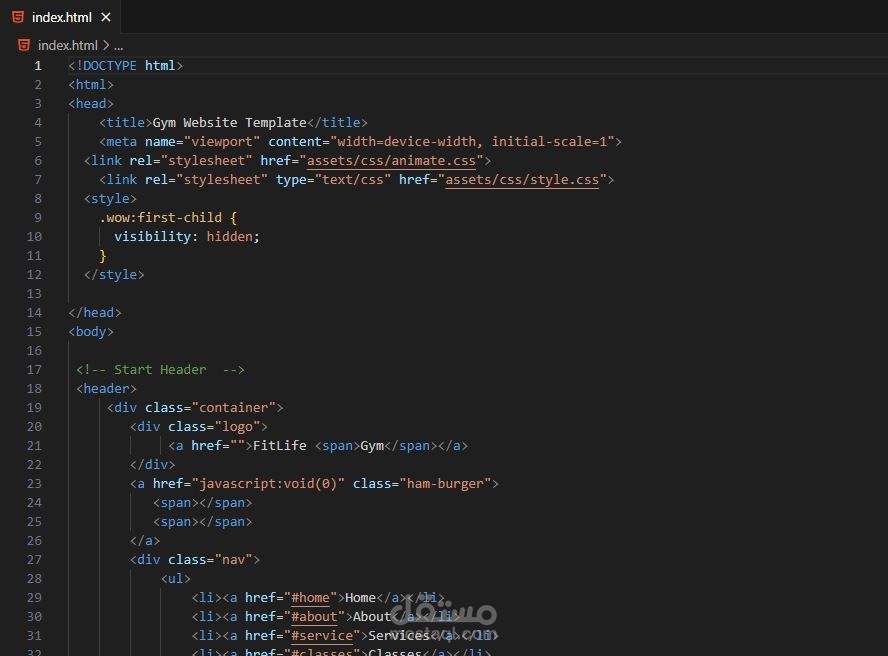Click the empty span on line 24
888x656 pixels.
click(202, 502)
